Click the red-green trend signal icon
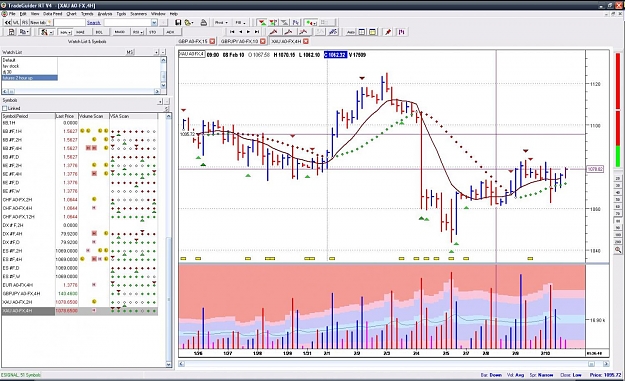Viewport: 625px width, 381px height. (x=262, y=23)
